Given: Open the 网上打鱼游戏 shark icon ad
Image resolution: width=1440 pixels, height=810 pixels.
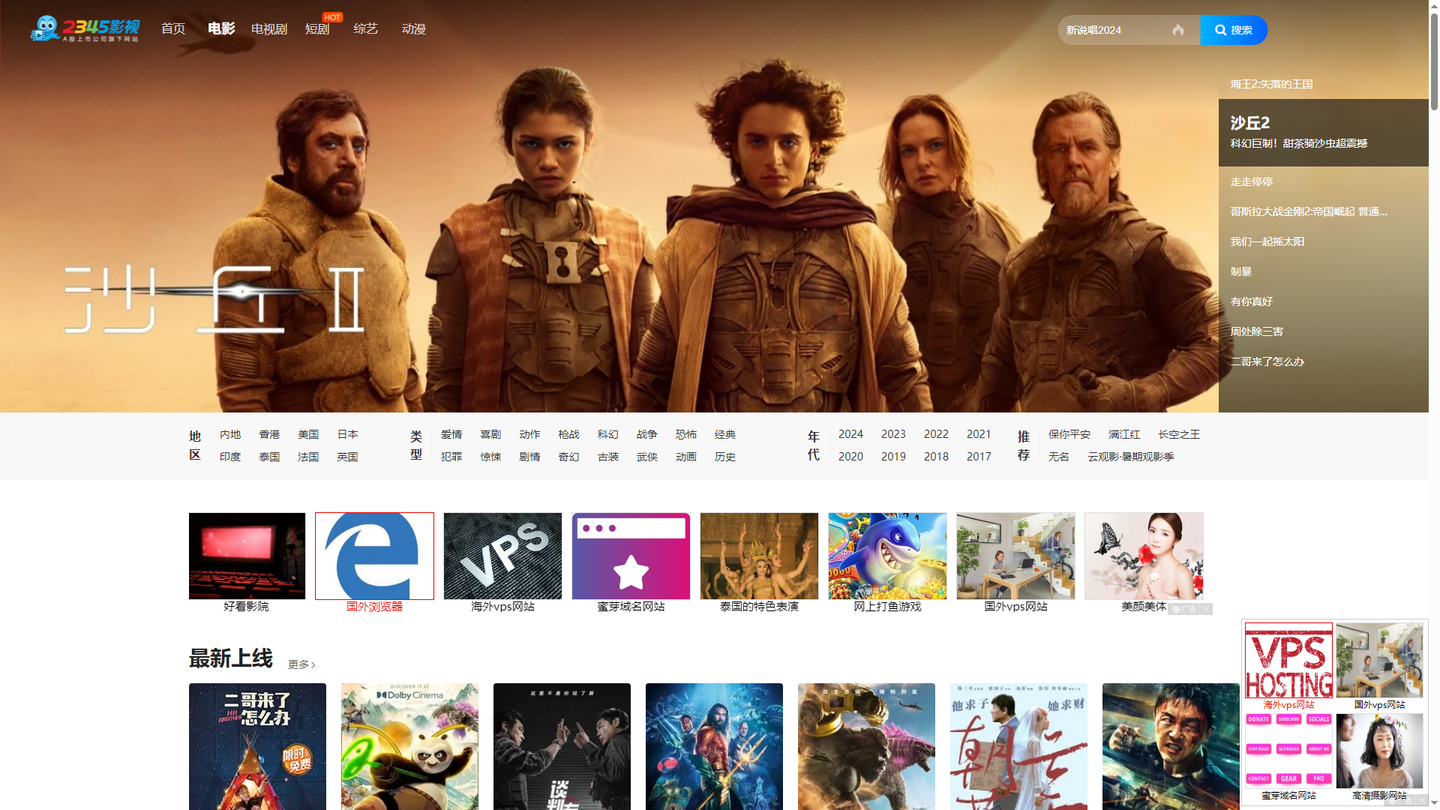Looking at the screenshot, I should (x=888, y=556).
